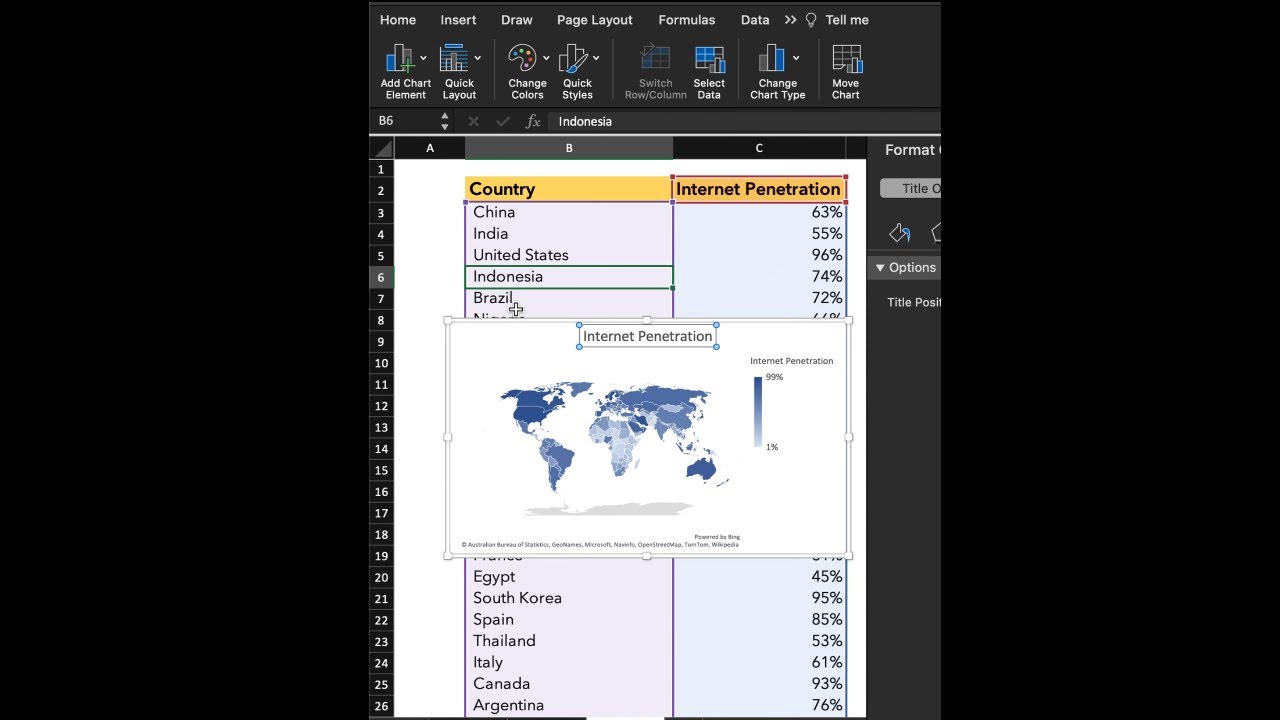Expand the Change Colors dropdown arrow
This screenshot has height=720, width=1280.
(x=545, y=58)
